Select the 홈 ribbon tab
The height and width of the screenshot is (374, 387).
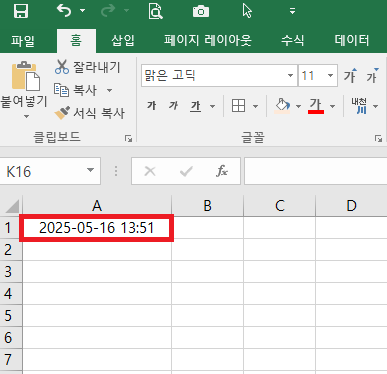(x=76, y=41)
